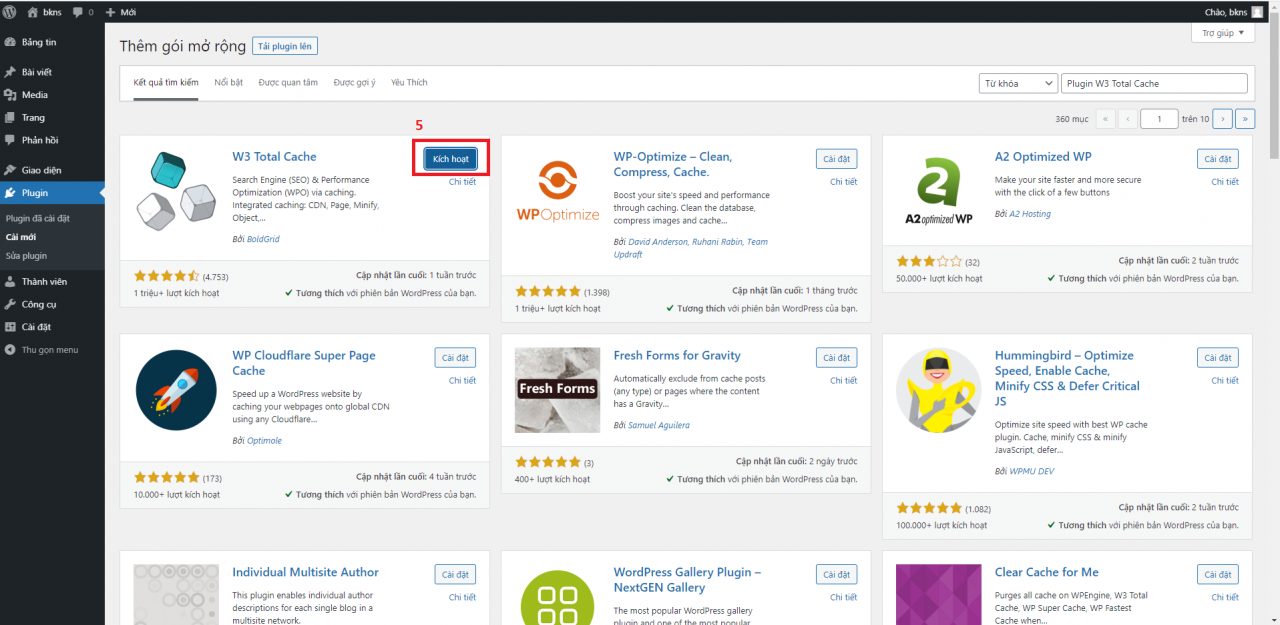Open Chào, bkns user account menu
The height and width of the screenshot is (625, 1280).
tap(1235, 12)
